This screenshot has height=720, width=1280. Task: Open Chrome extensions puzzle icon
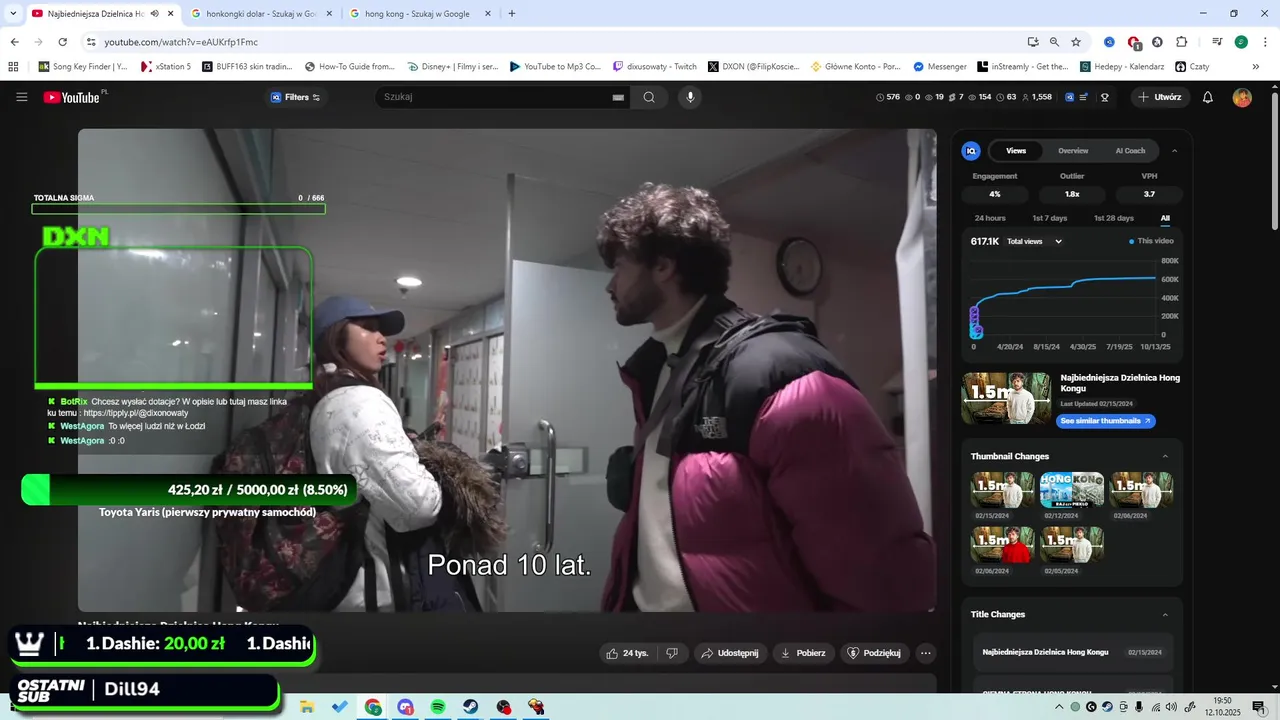[1181, 42]
